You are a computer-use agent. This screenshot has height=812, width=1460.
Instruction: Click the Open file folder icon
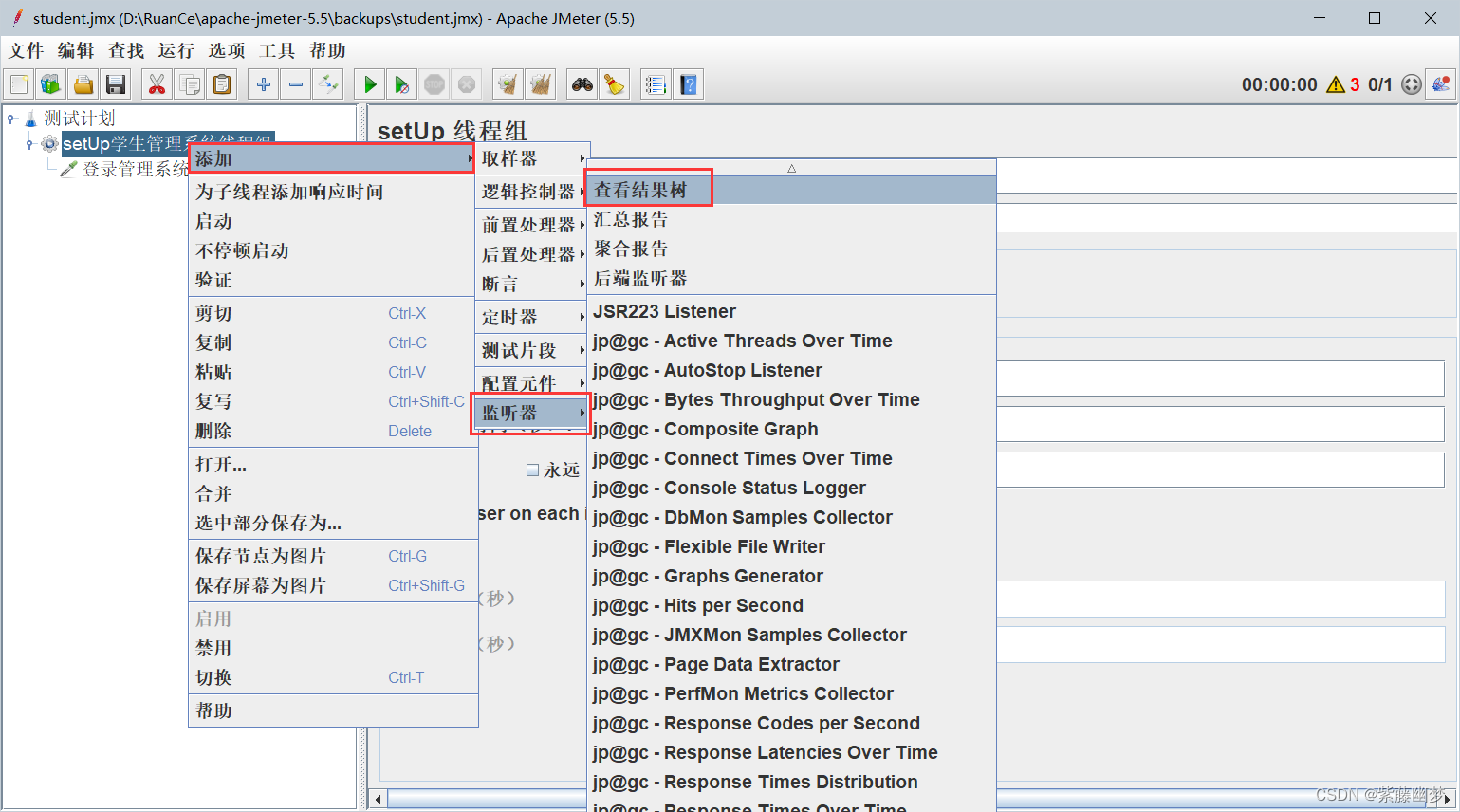pos(83,84)
